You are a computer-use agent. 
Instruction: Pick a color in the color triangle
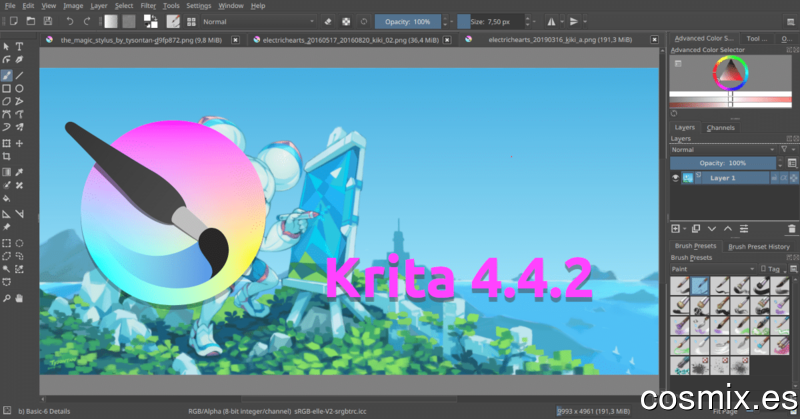coord(731,72)
